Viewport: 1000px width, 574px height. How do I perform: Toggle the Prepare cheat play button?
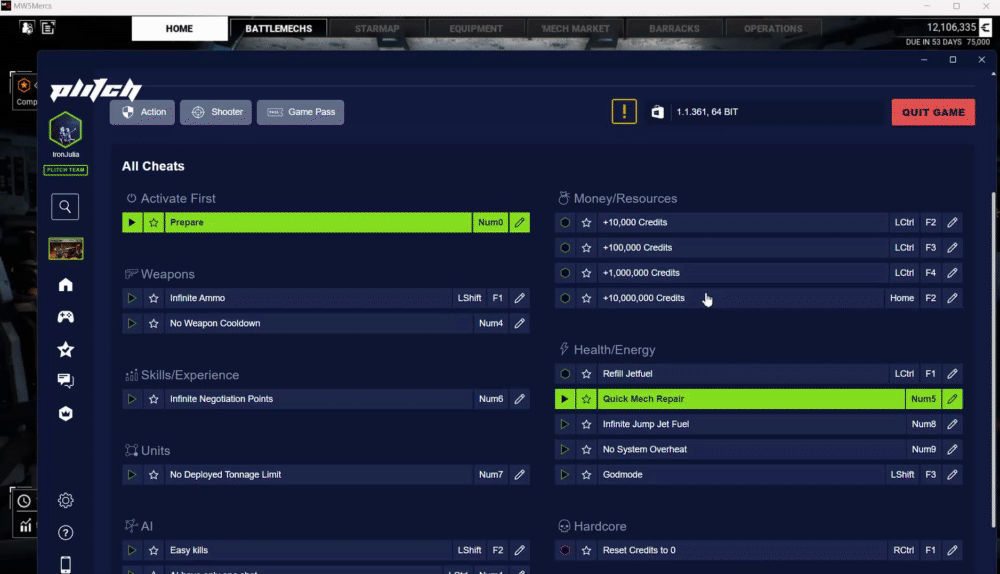(132, 223)
